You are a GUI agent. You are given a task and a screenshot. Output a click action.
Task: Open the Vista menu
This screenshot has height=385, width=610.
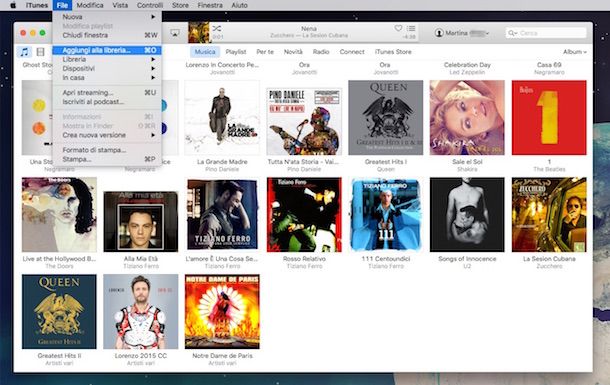[120, 5]
